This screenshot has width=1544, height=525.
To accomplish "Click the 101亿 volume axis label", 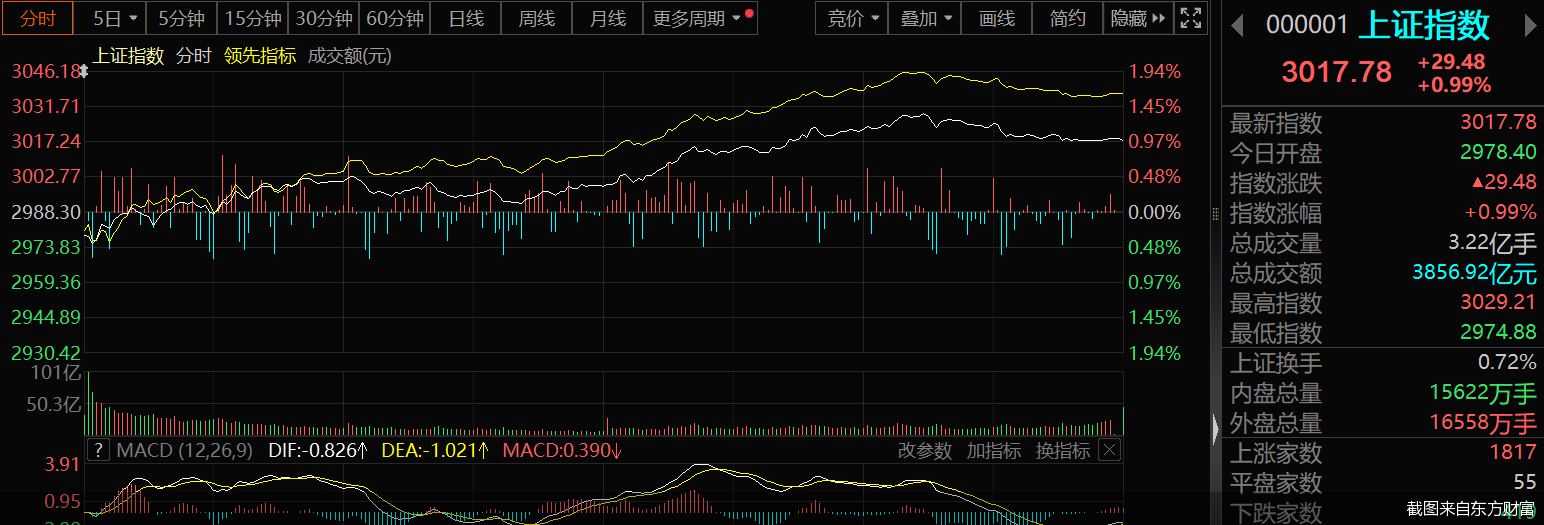I will (57, 374).
